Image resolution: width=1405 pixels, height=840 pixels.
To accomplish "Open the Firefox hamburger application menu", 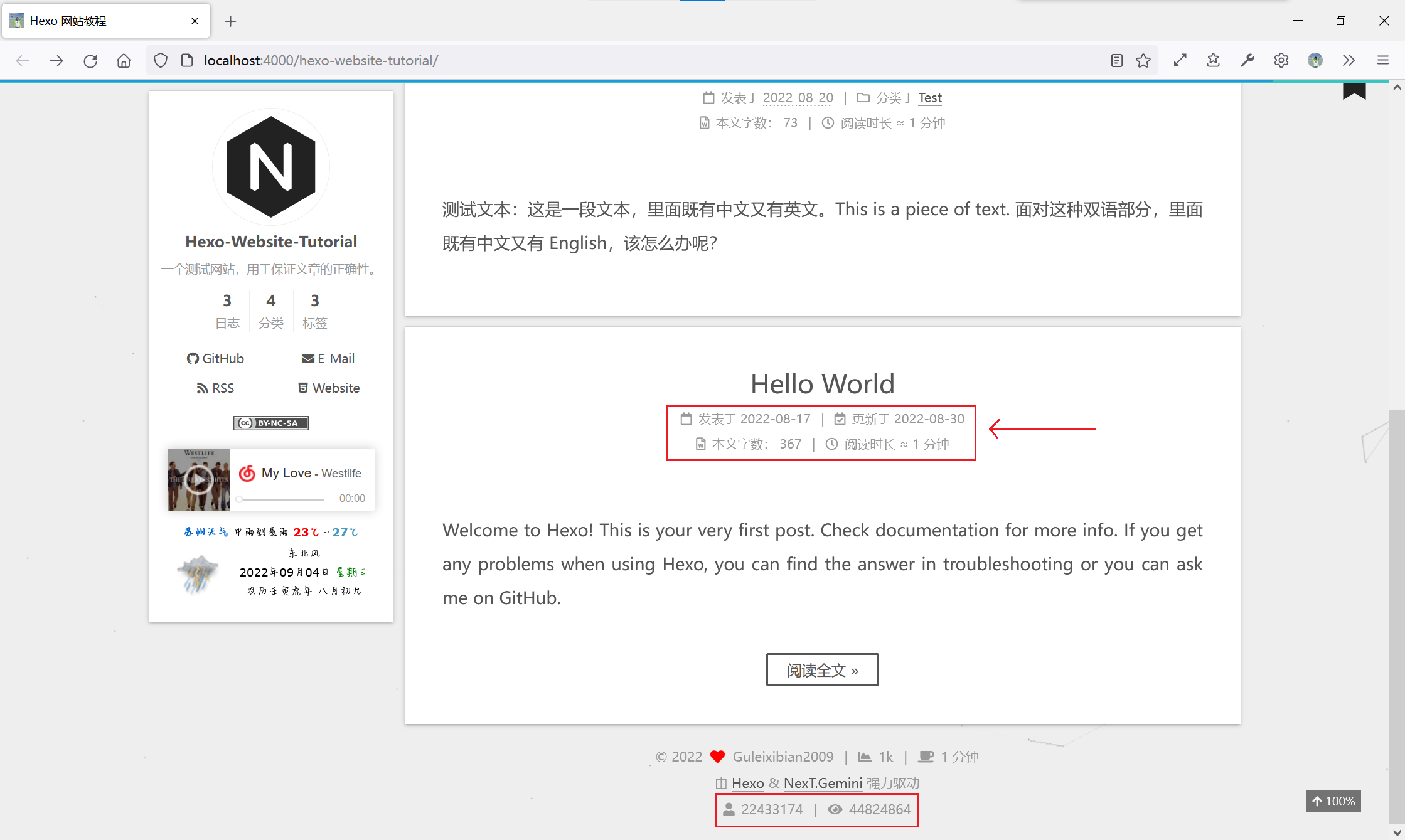I will [1383, 61].
